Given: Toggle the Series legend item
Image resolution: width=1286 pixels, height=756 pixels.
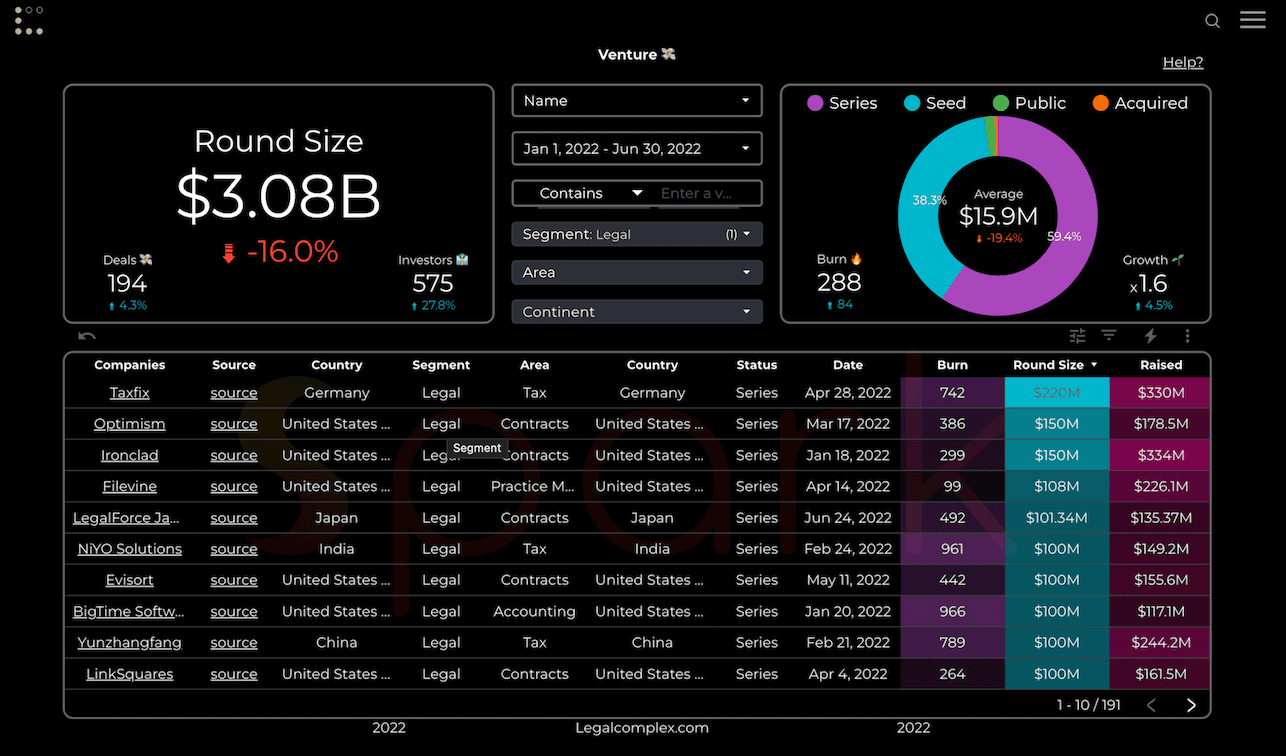Looking at the screenshot, I should [841, 103].
